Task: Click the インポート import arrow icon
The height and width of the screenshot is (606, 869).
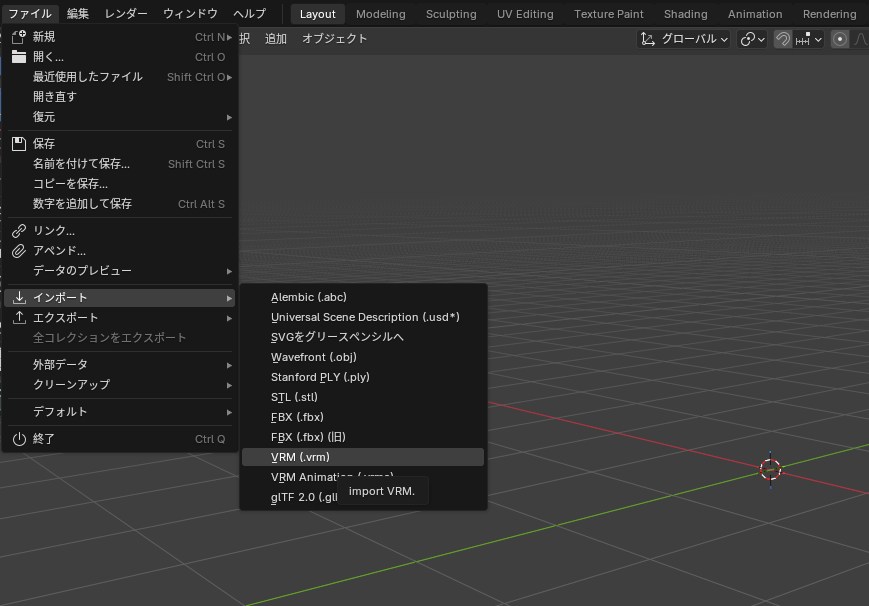Action: 18,297
